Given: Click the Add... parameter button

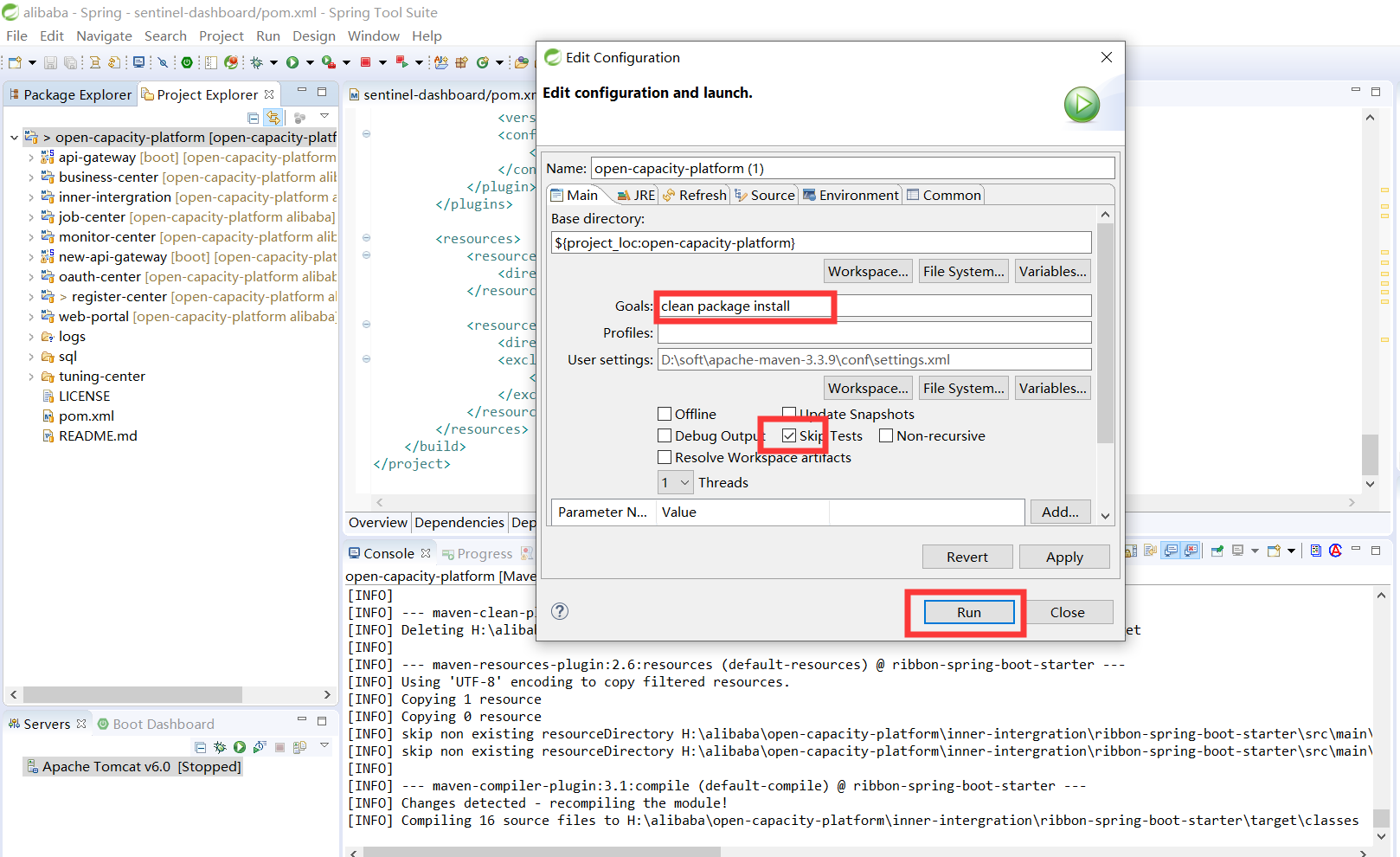Looking at the screenshot, I should click(1060, 512).
